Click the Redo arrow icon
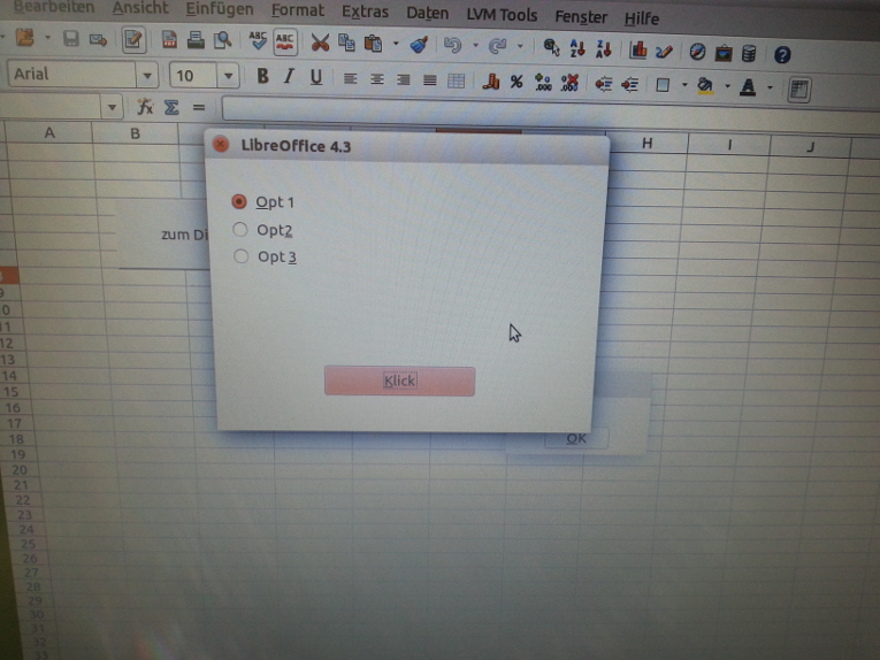Viewport: 880px width, 660px height. (497, 46)
